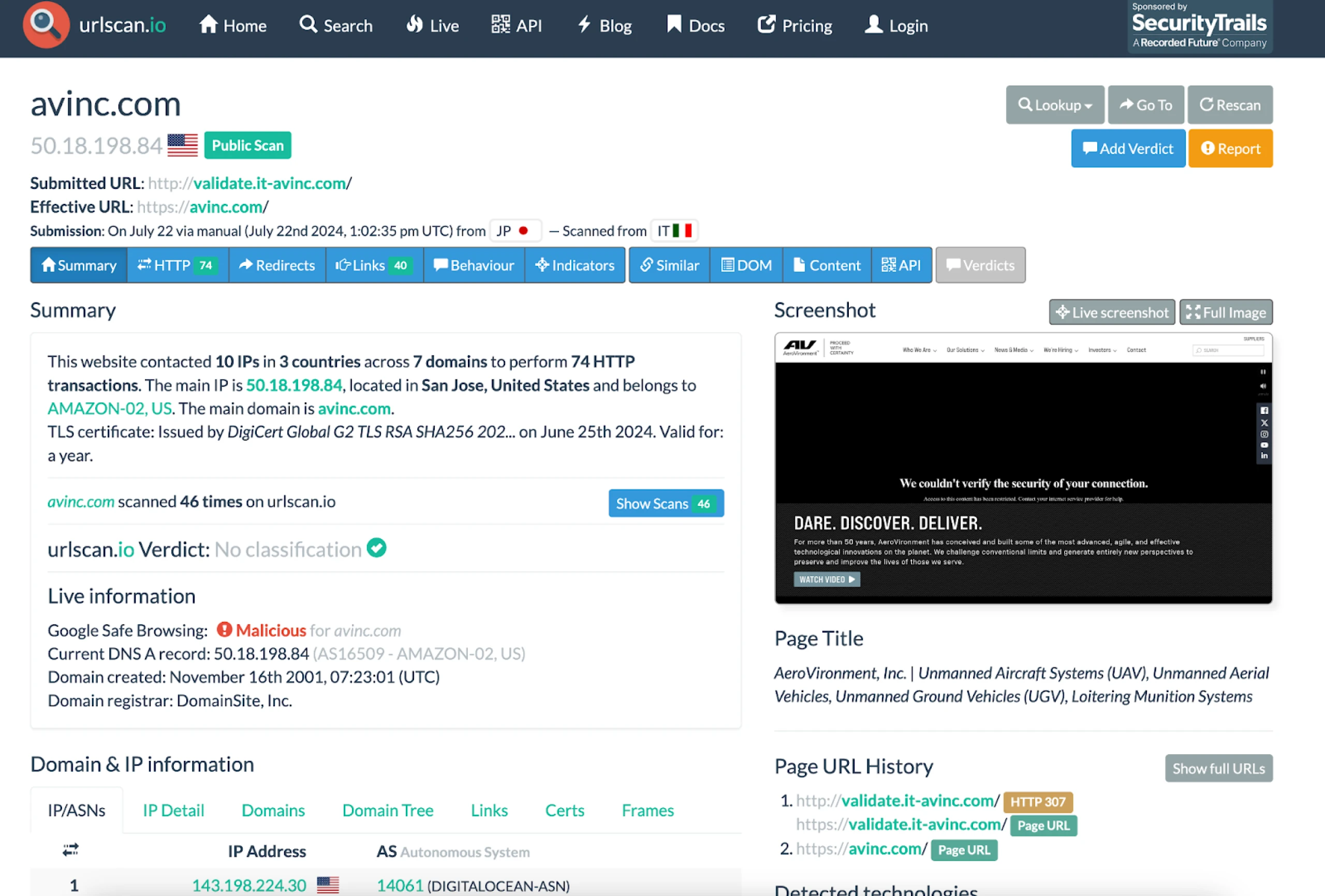Open the Links tab under Domain & IP information
Viewport: 1325px width, 896px height.
click(489, 811)
